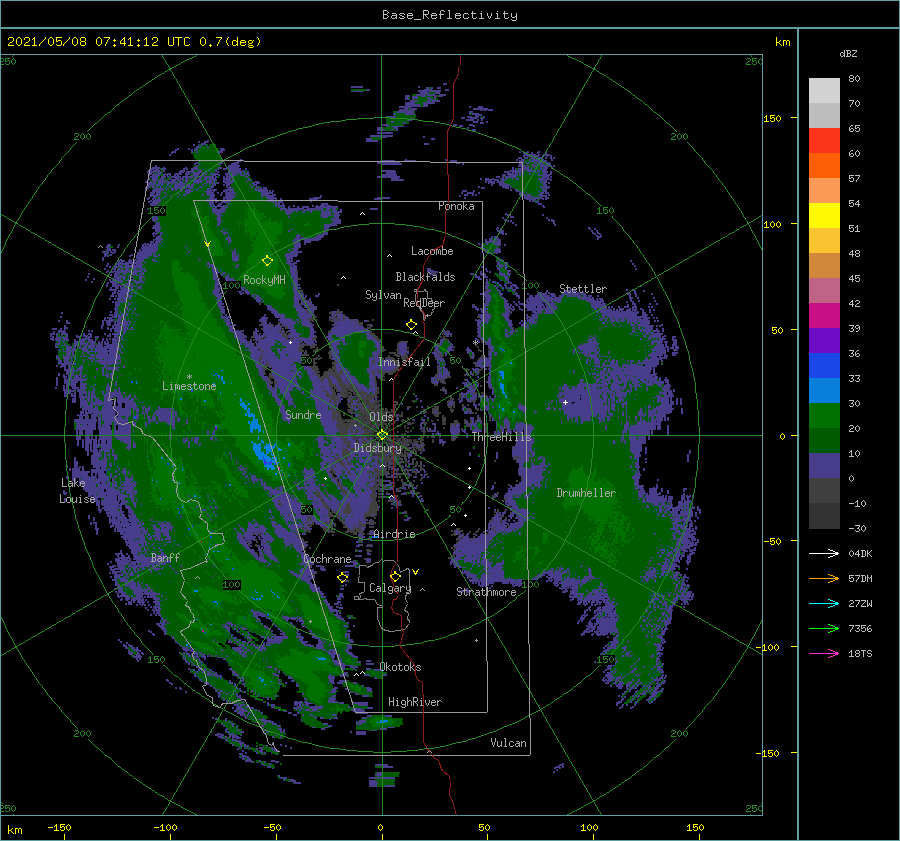Click the yellow station marker south of RedDeer

(x=412, y=325)
